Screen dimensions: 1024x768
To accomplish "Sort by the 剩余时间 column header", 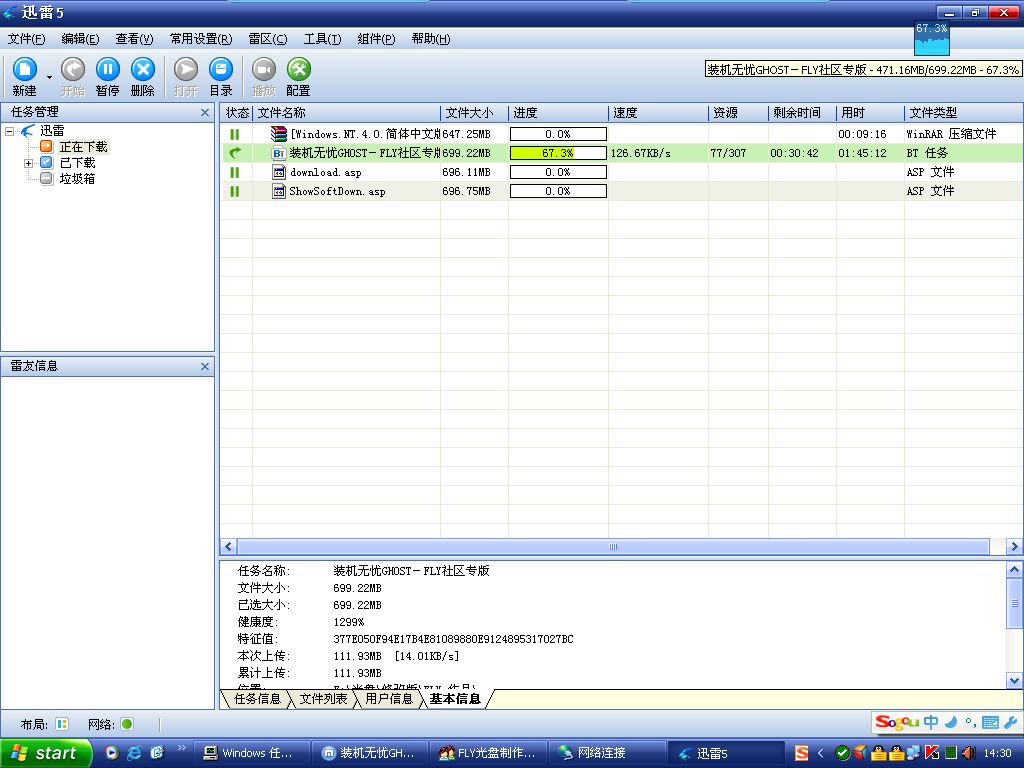I will 803,113.
